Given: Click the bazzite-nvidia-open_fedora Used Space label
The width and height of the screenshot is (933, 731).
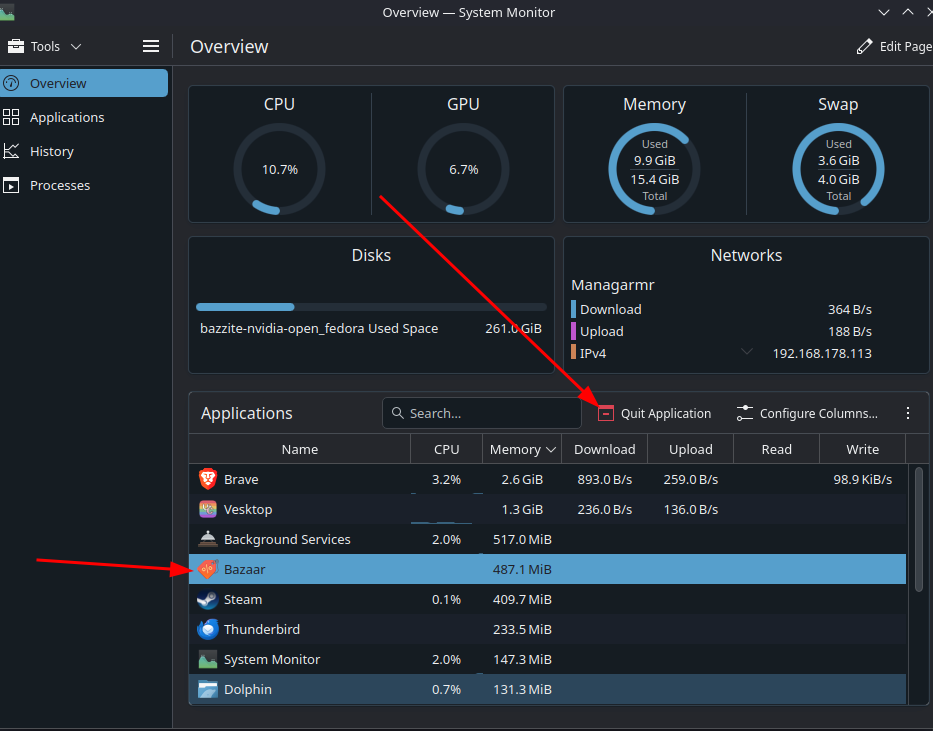Looking at the screenshot, I should click(319, 328).
